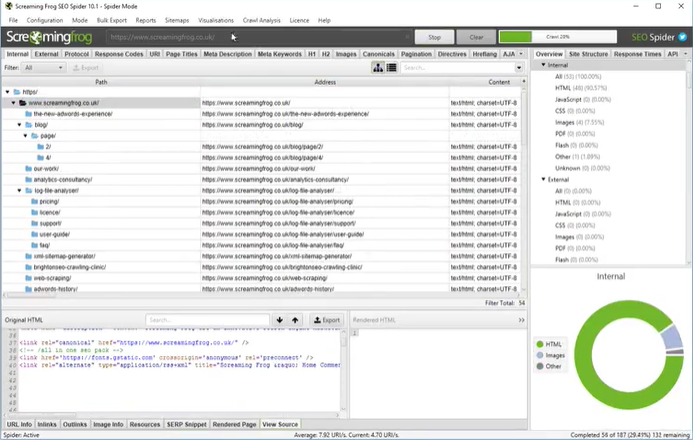The image size is (693, 440).
Task: Open the Filter 'All' dropdown
Action: [x=43, y=68]
